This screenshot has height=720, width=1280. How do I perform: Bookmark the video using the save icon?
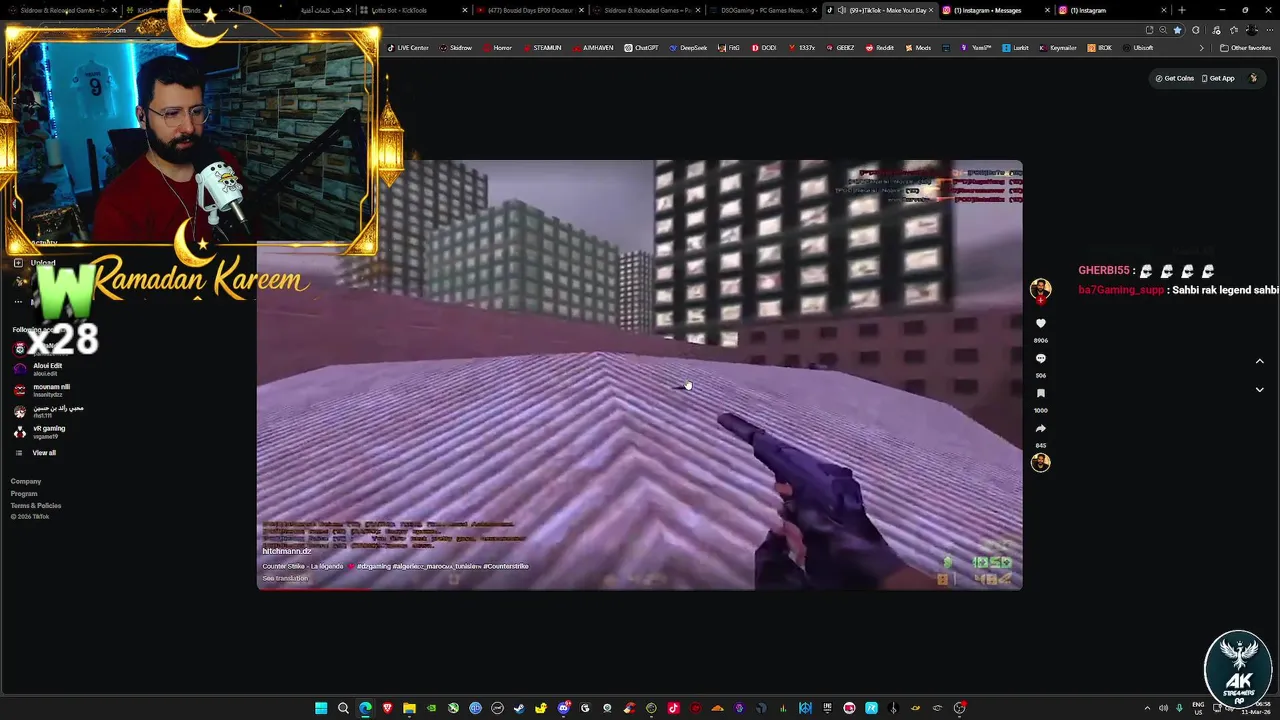pyautogui.click(x=1040, y=393)
